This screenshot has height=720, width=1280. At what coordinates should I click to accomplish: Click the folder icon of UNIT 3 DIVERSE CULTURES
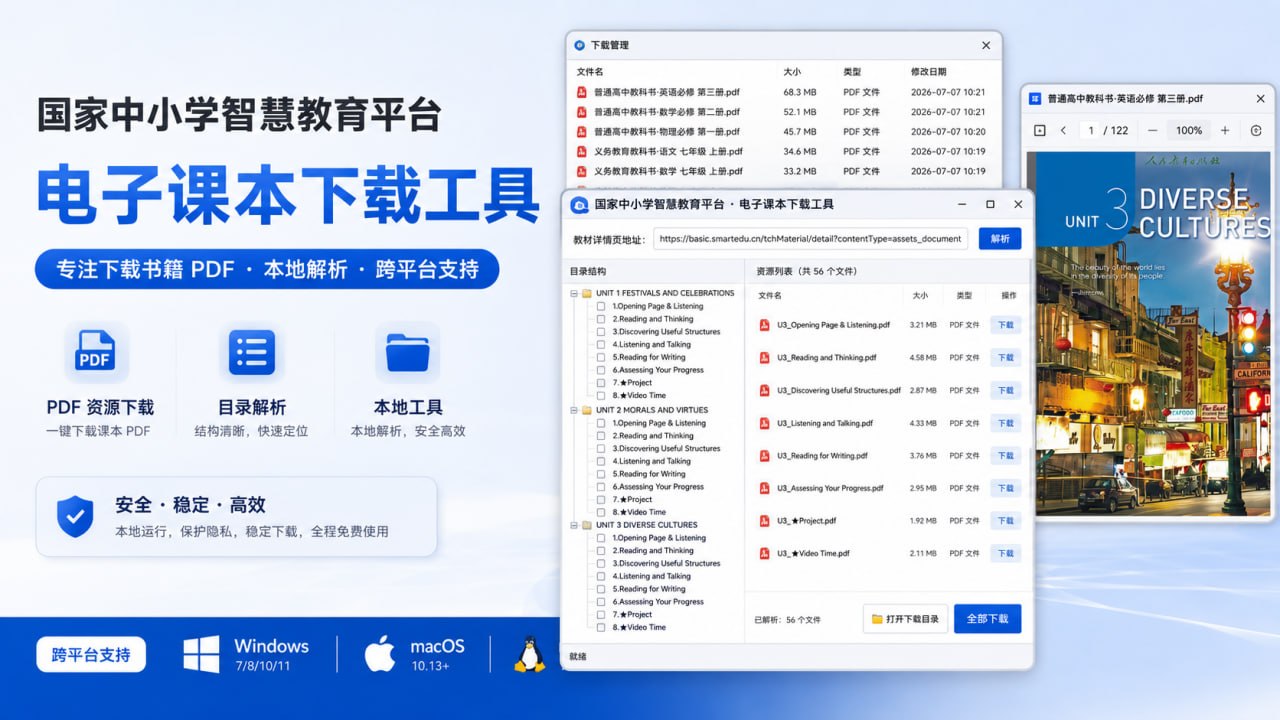(587, 525)
